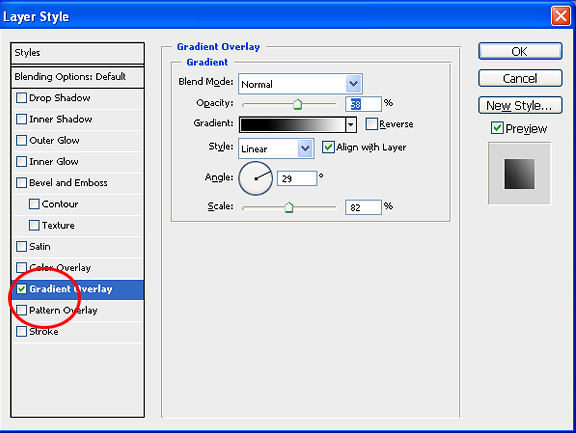The height and width of the screenshot is (433, 576).
Task: Toggle the Color Overlay checkbox
Action: click(21, 268)
